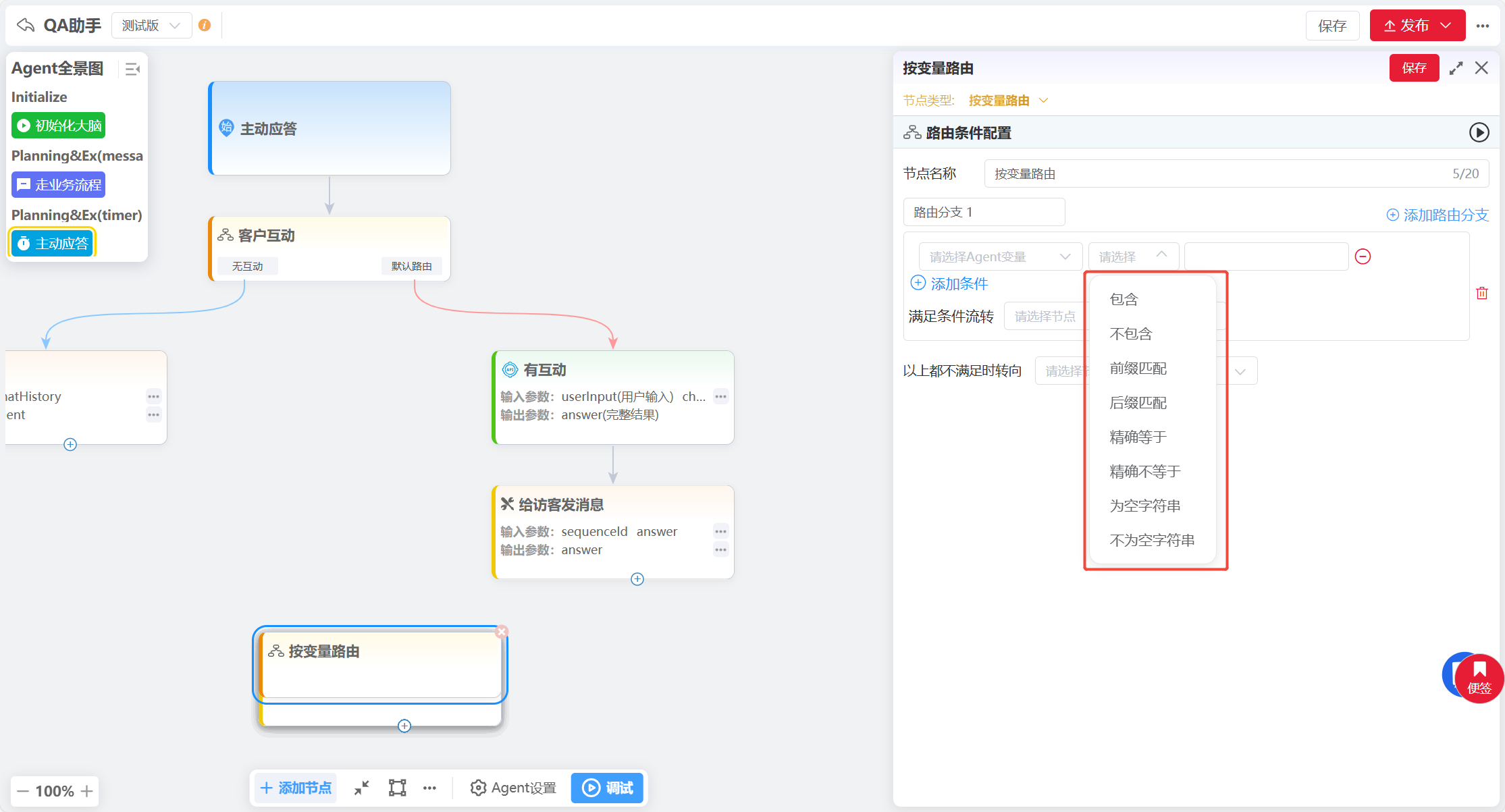Screen dimensions: 1505x812
Task: Click the plus to zoom in canvas
Action: coord(87,791)
